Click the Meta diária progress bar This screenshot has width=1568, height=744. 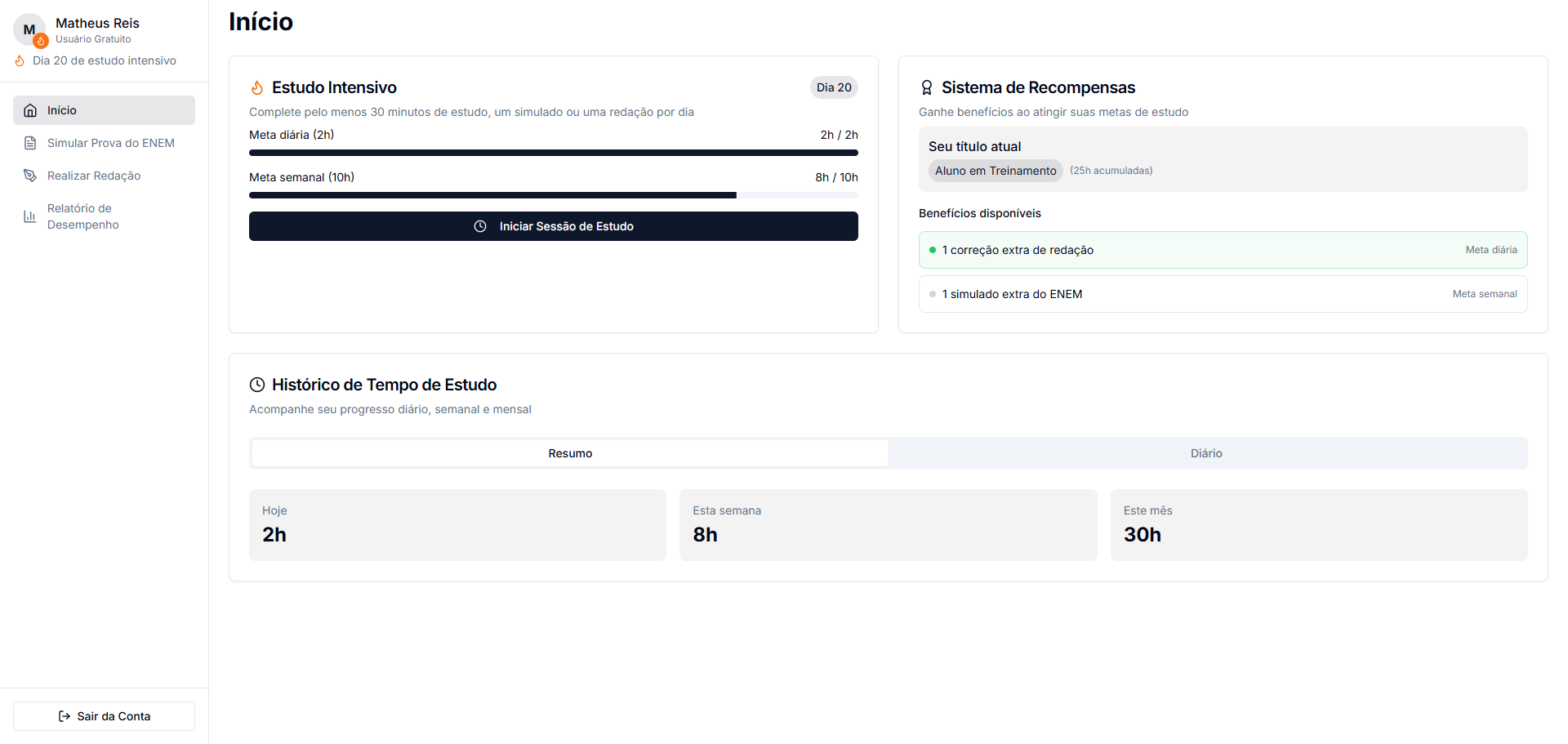click(554, 153)
